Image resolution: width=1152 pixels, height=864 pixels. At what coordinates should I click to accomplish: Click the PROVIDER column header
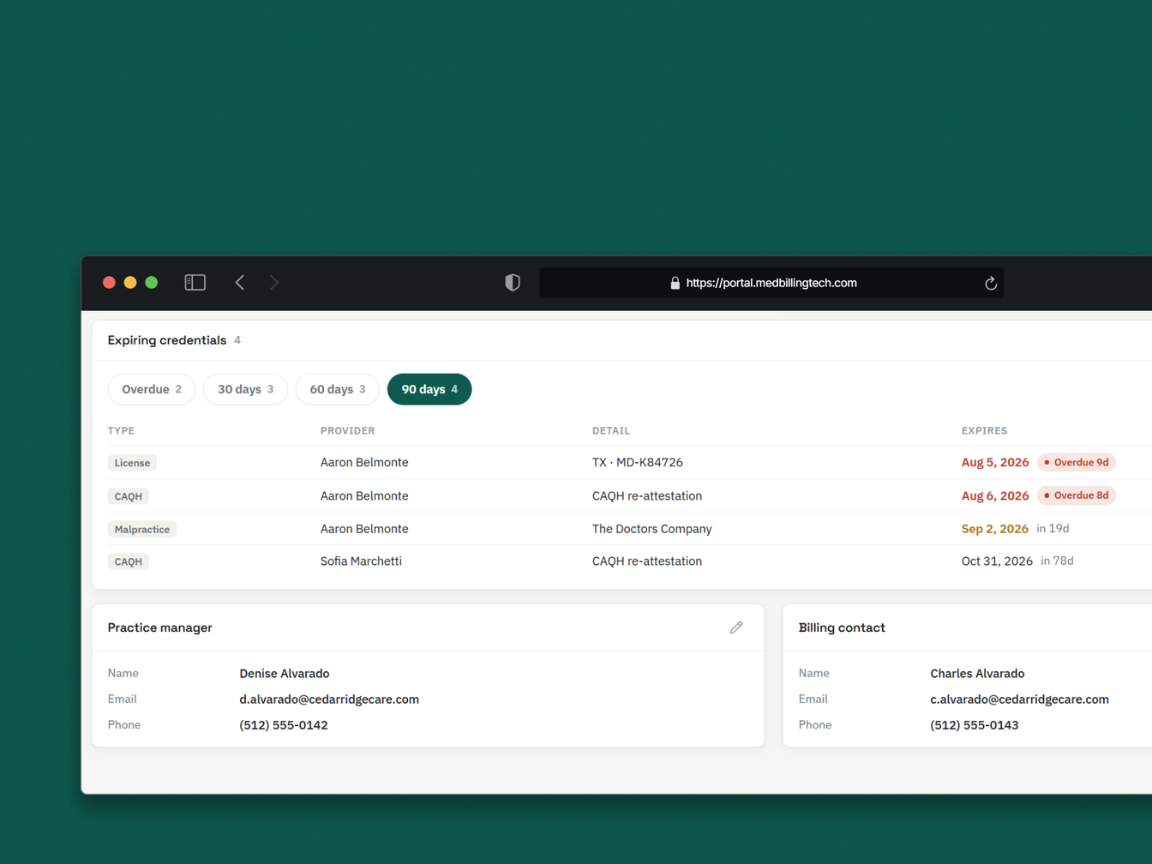tap(348, 431)
